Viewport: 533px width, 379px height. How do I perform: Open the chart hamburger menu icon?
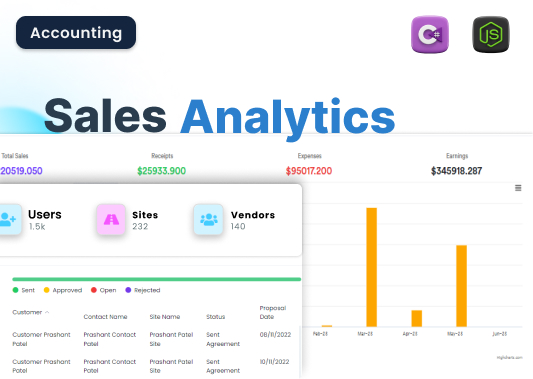[518, 188]
